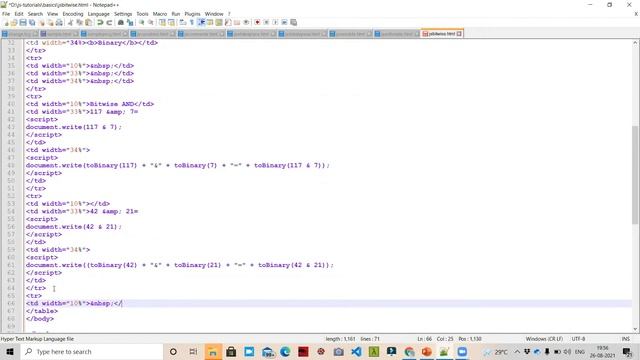This screenshot has height=360, width=640.
Task: Open the Function List panel icon
Action: [x=228, y=22]
